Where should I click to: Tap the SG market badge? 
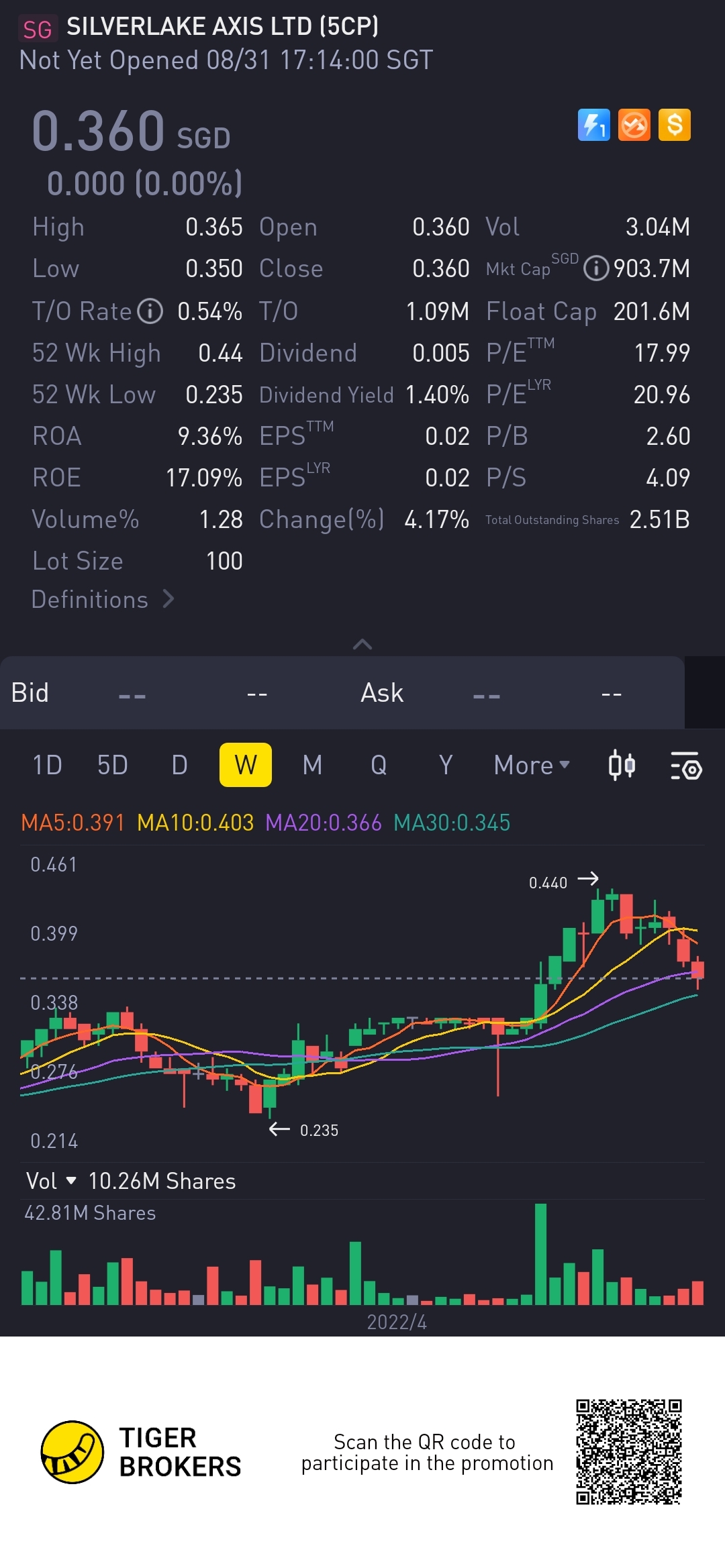point(38,30)
